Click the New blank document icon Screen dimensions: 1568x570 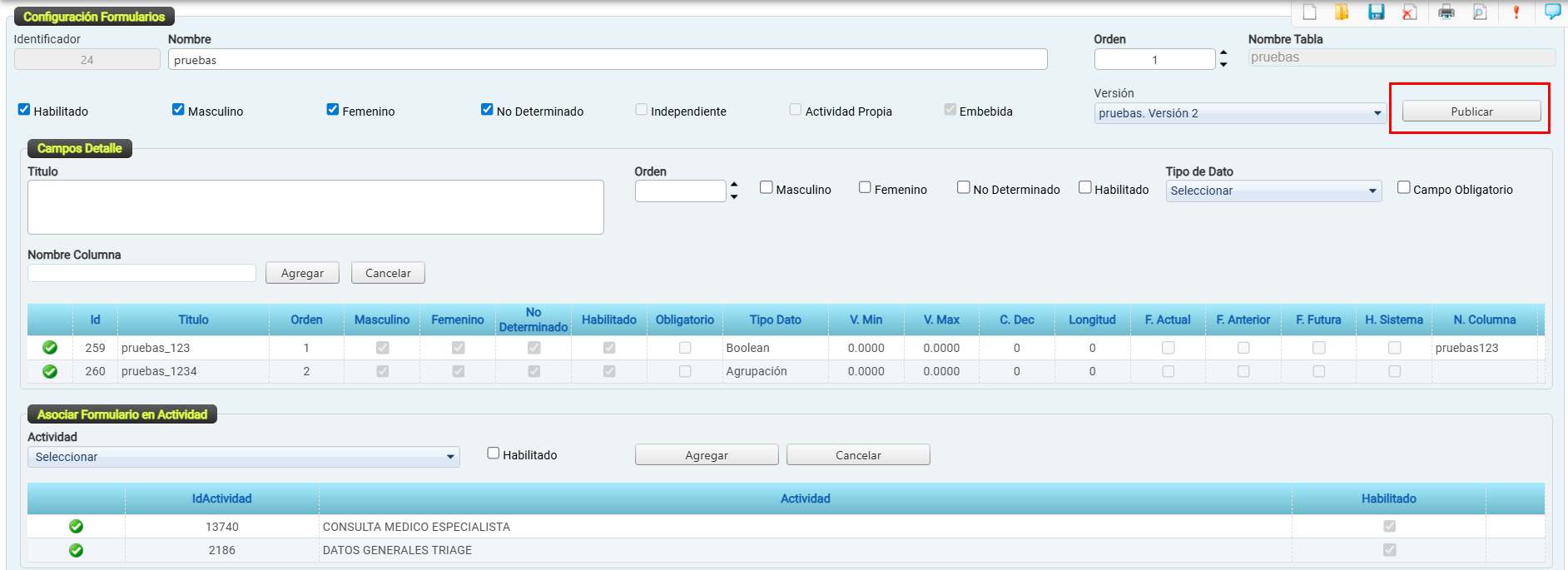(x=1309, y=12)
